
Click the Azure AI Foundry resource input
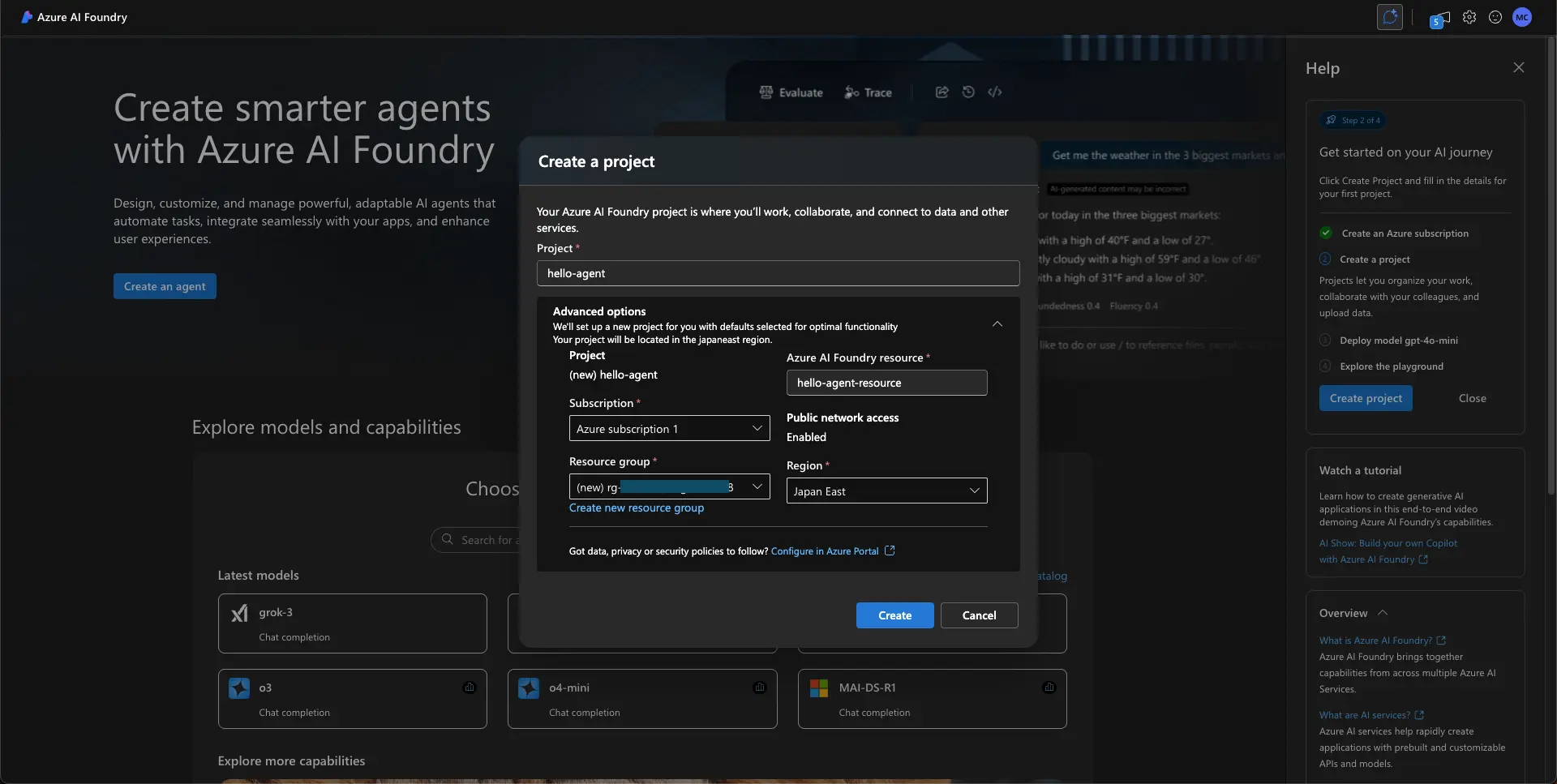[887, 383]
